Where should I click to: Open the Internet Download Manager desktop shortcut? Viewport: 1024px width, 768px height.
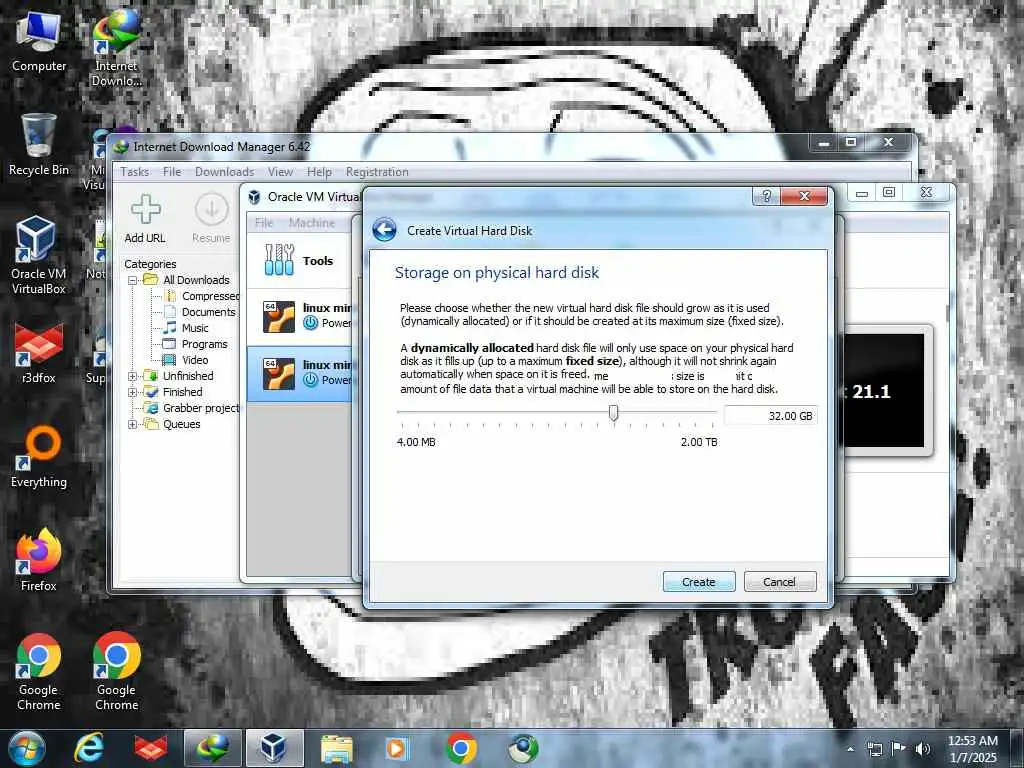coord(116,48)
